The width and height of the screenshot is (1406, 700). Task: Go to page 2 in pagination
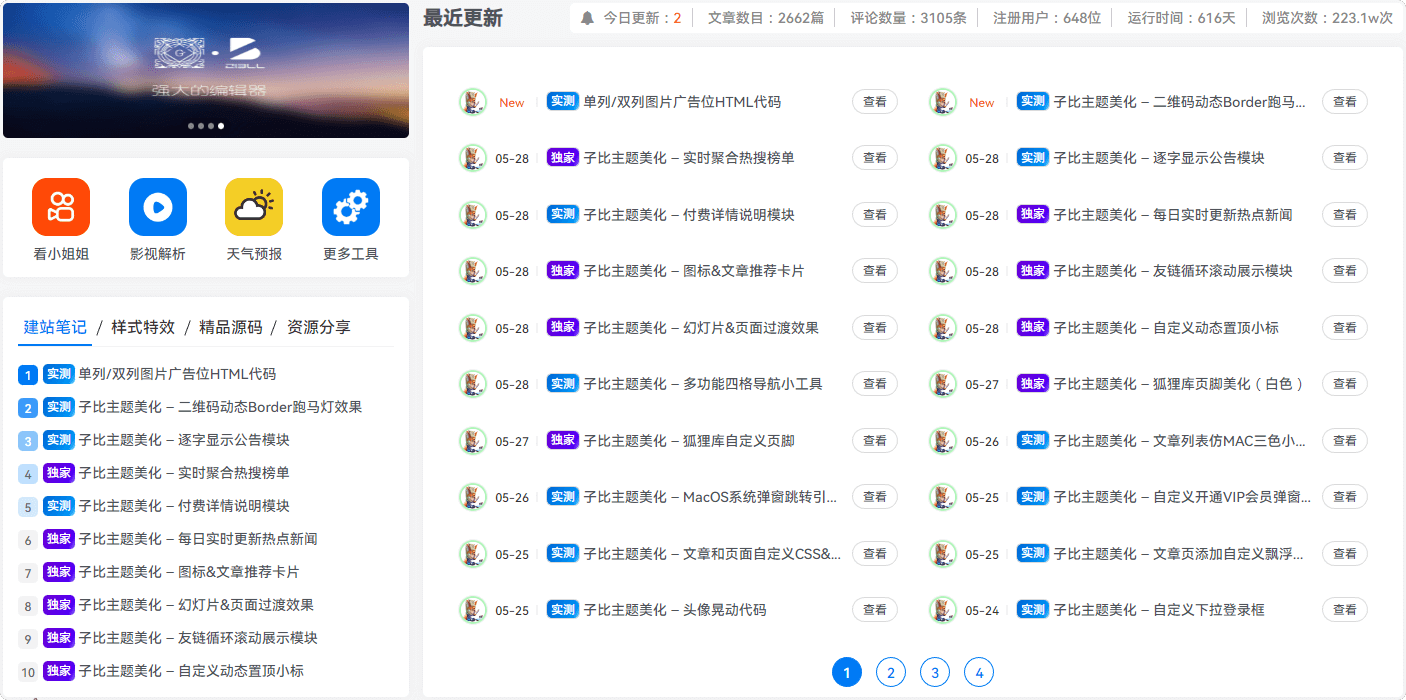891,672
